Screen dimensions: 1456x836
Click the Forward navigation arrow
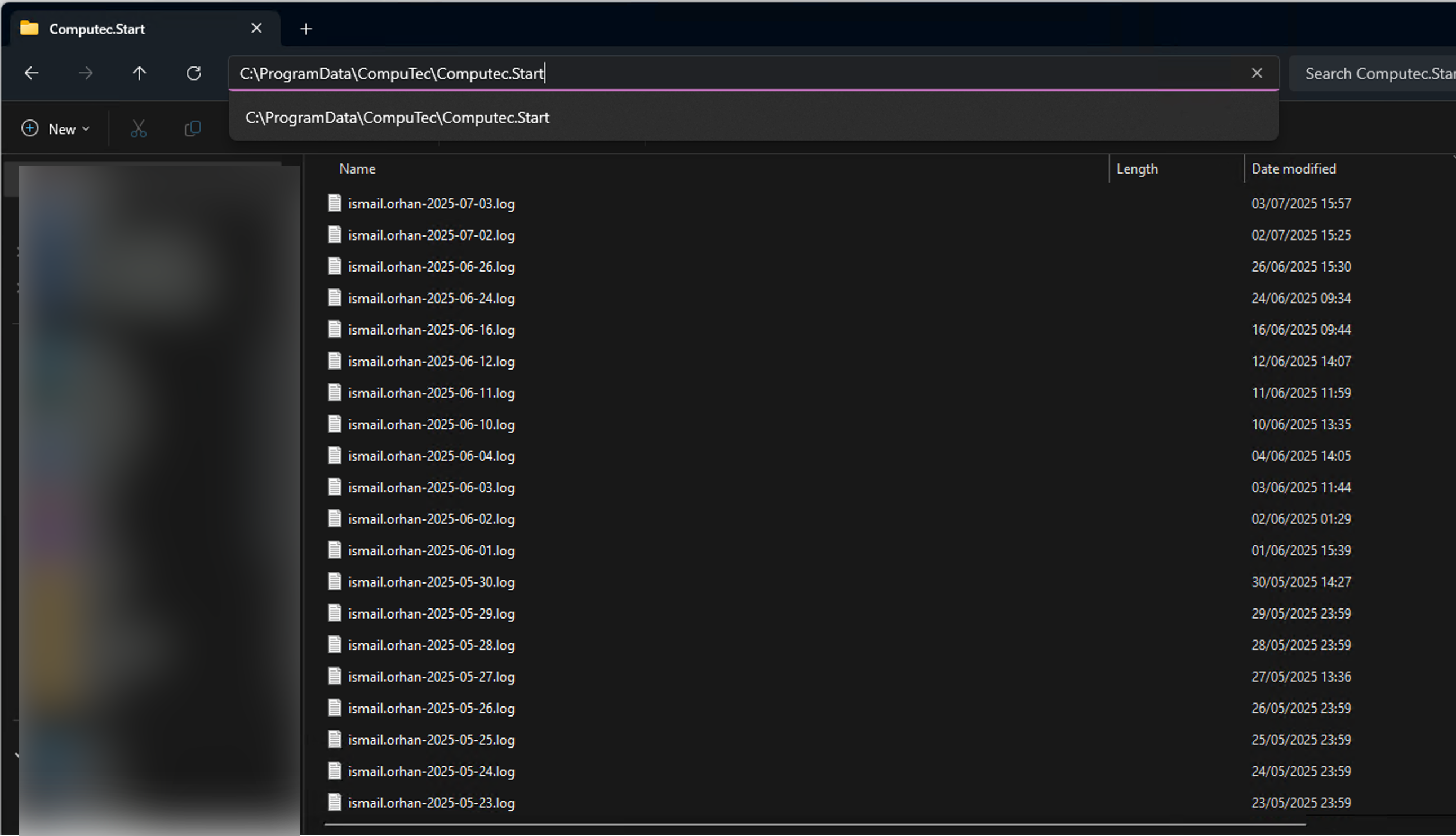86,73
